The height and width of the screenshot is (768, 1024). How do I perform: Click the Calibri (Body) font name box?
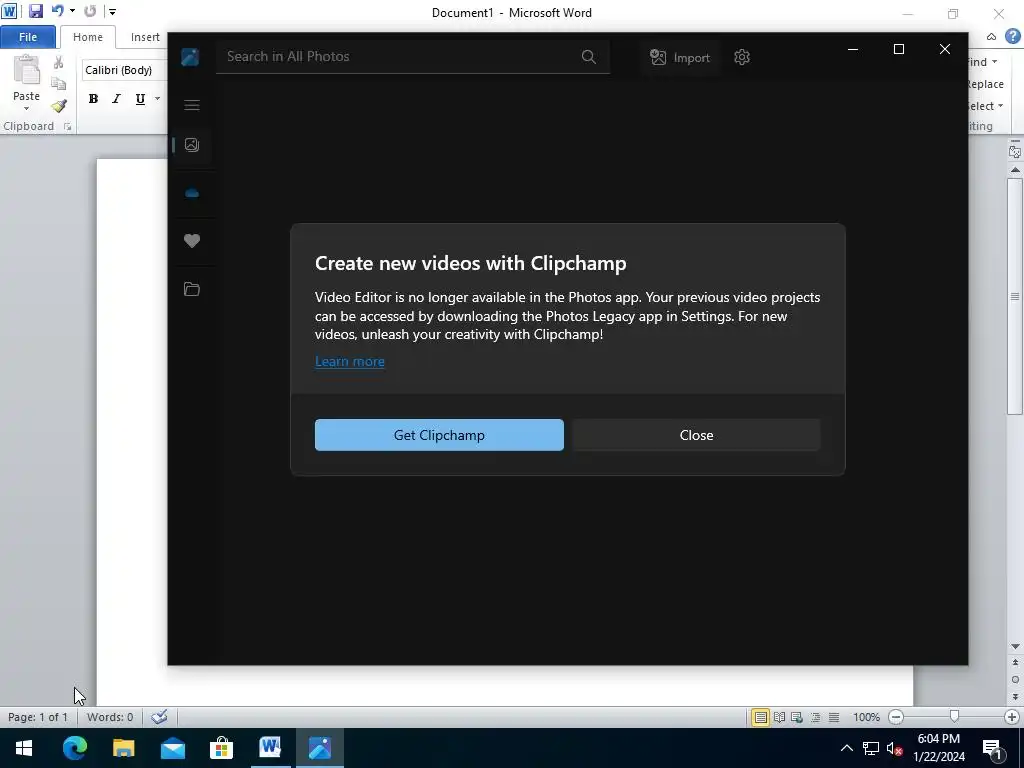[x=124, y=70]
